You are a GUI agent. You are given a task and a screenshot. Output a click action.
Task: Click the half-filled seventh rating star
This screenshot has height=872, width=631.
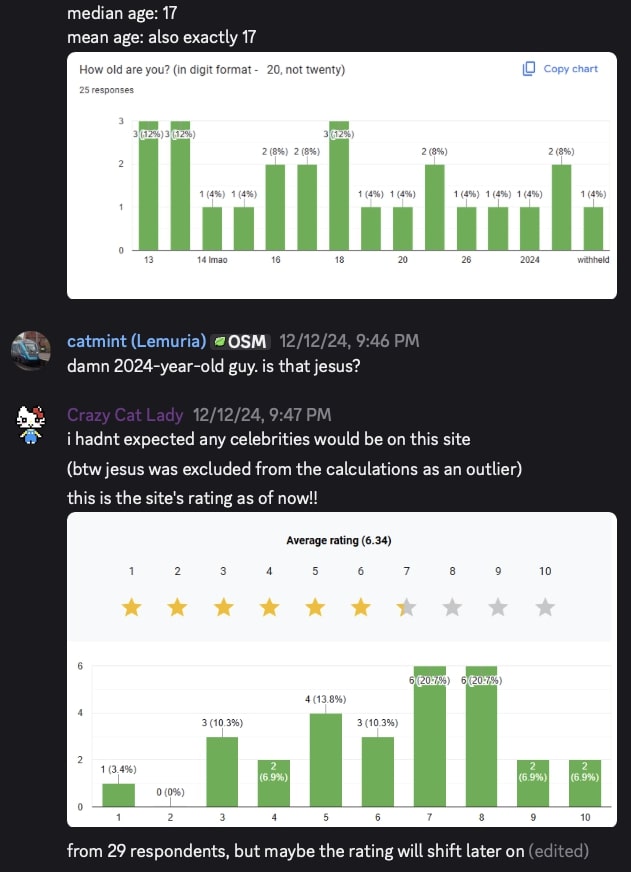tap(407, 607)
